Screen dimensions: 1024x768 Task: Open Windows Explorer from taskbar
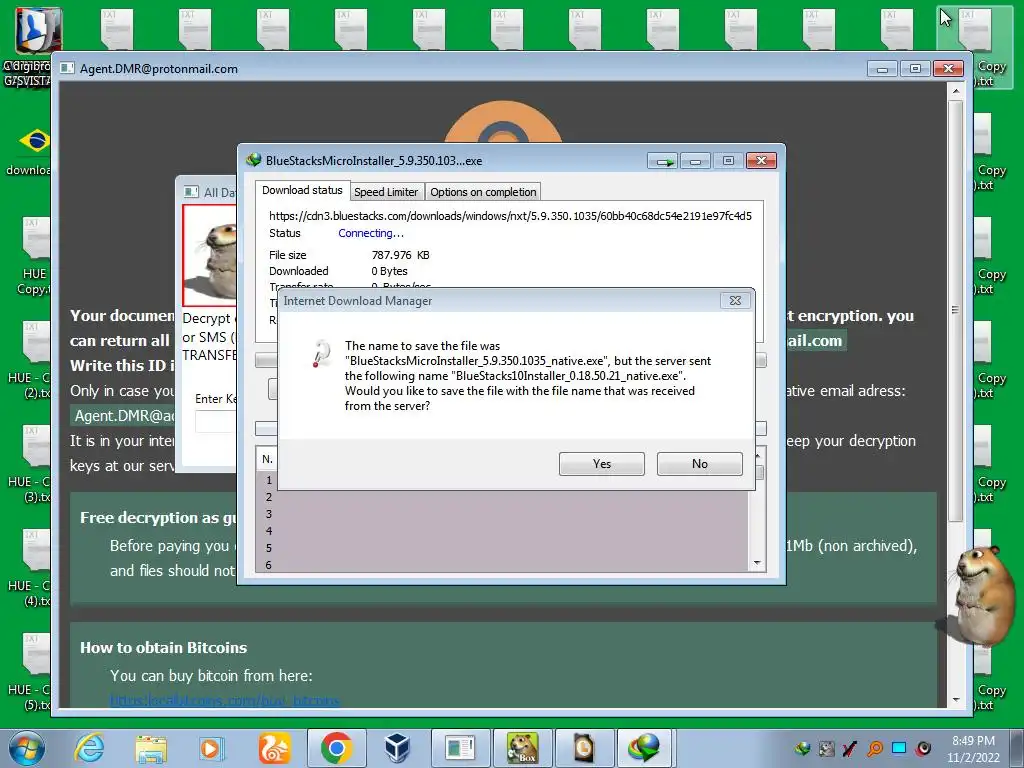(x=151, y=748)
